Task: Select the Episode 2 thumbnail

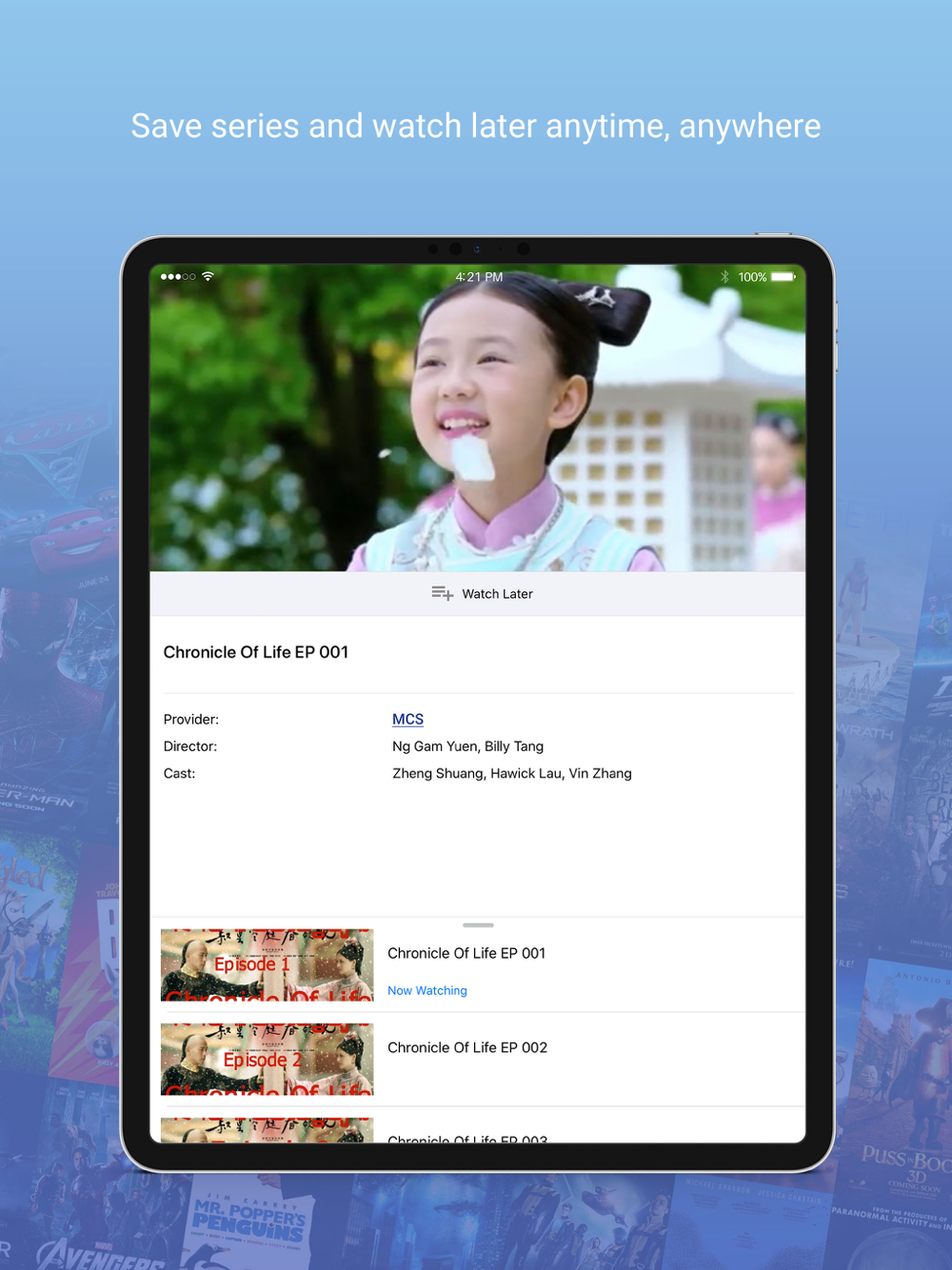Action: (x=267, y=1059)
